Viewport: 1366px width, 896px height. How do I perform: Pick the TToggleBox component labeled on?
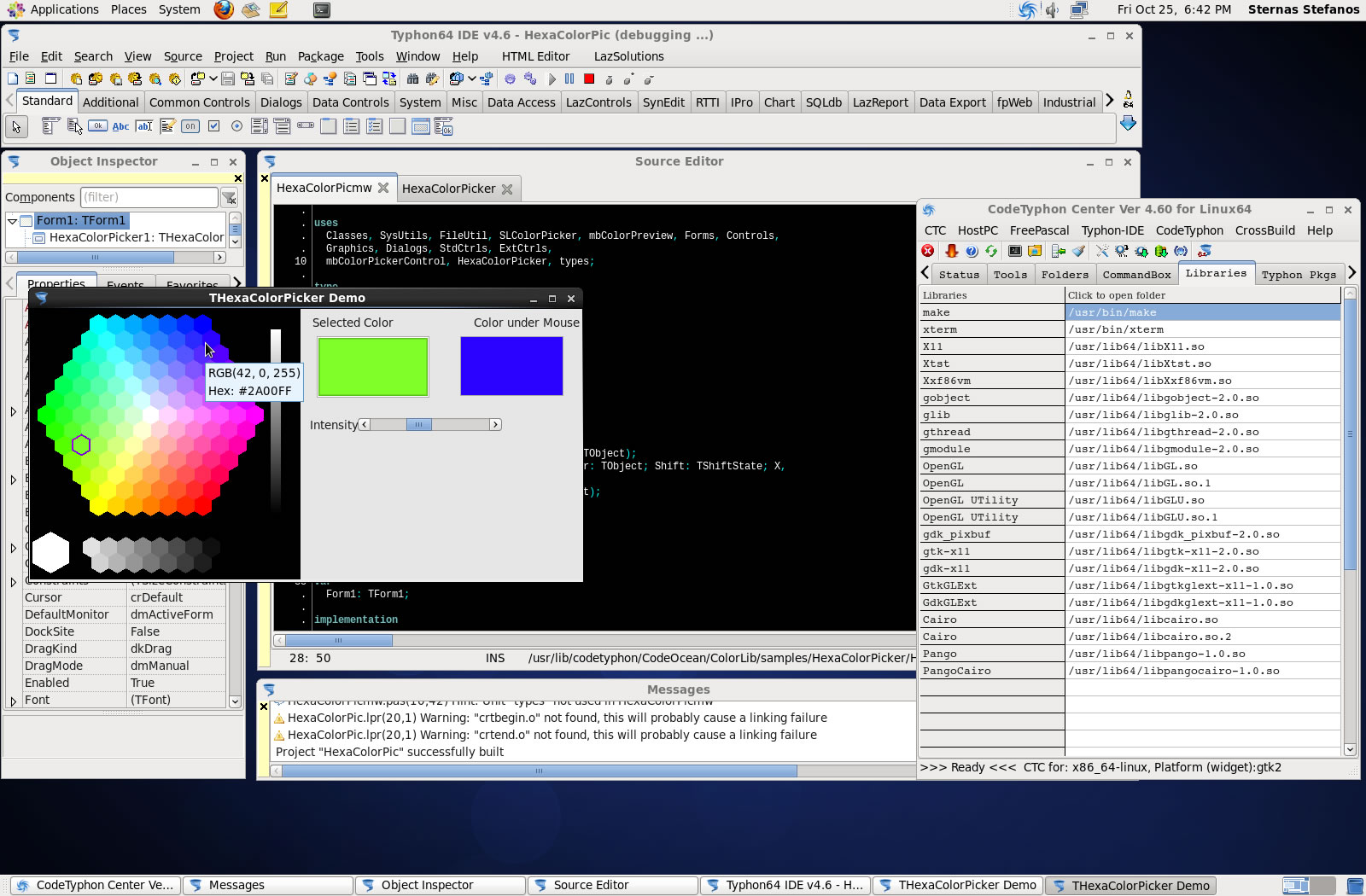[190, 126]
